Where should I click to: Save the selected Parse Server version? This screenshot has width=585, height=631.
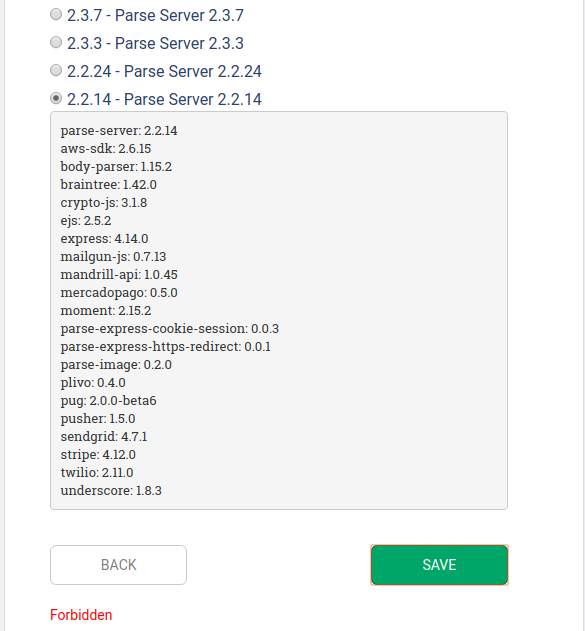tap(439, 565)
